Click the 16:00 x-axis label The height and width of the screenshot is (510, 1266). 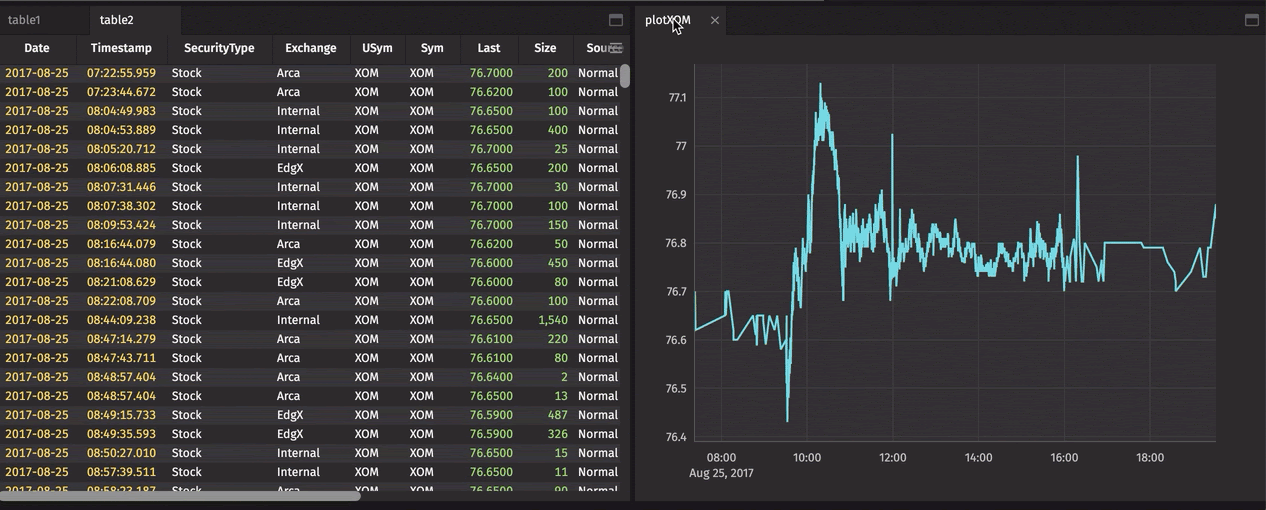(1064, 458)
